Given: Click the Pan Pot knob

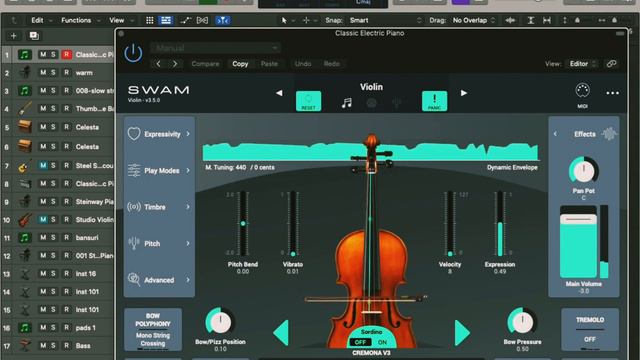Looking at the screenshot, I should pos(584,171).
